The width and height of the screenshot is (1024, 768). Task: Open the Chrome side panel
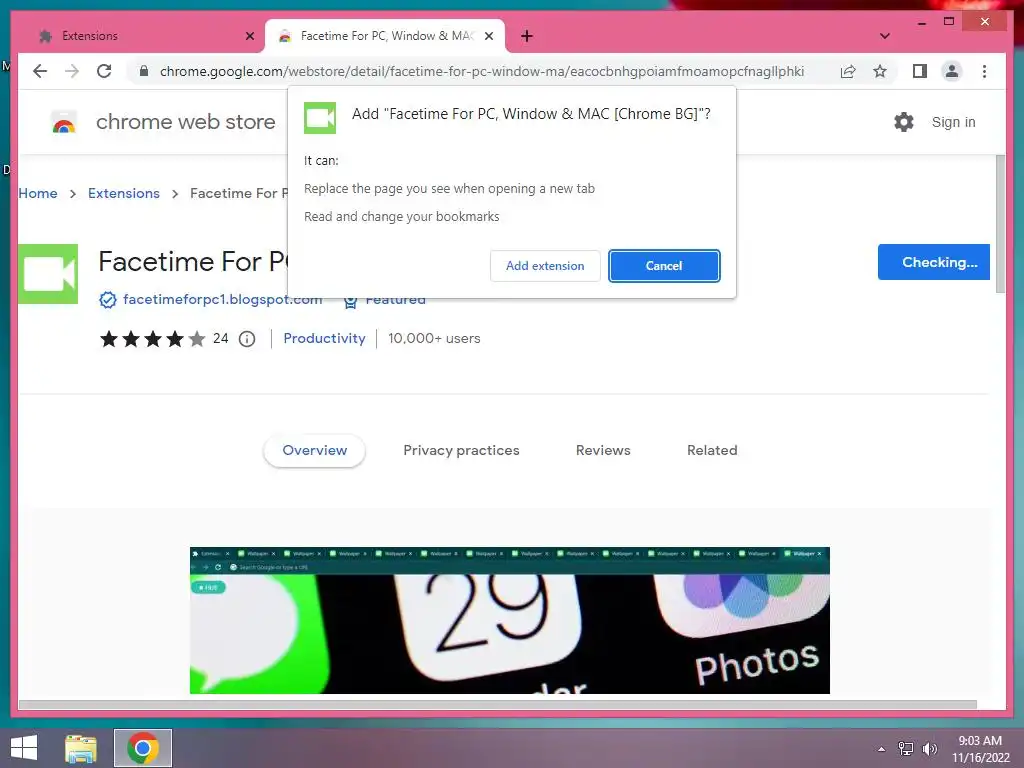click(x=920, y=71)
